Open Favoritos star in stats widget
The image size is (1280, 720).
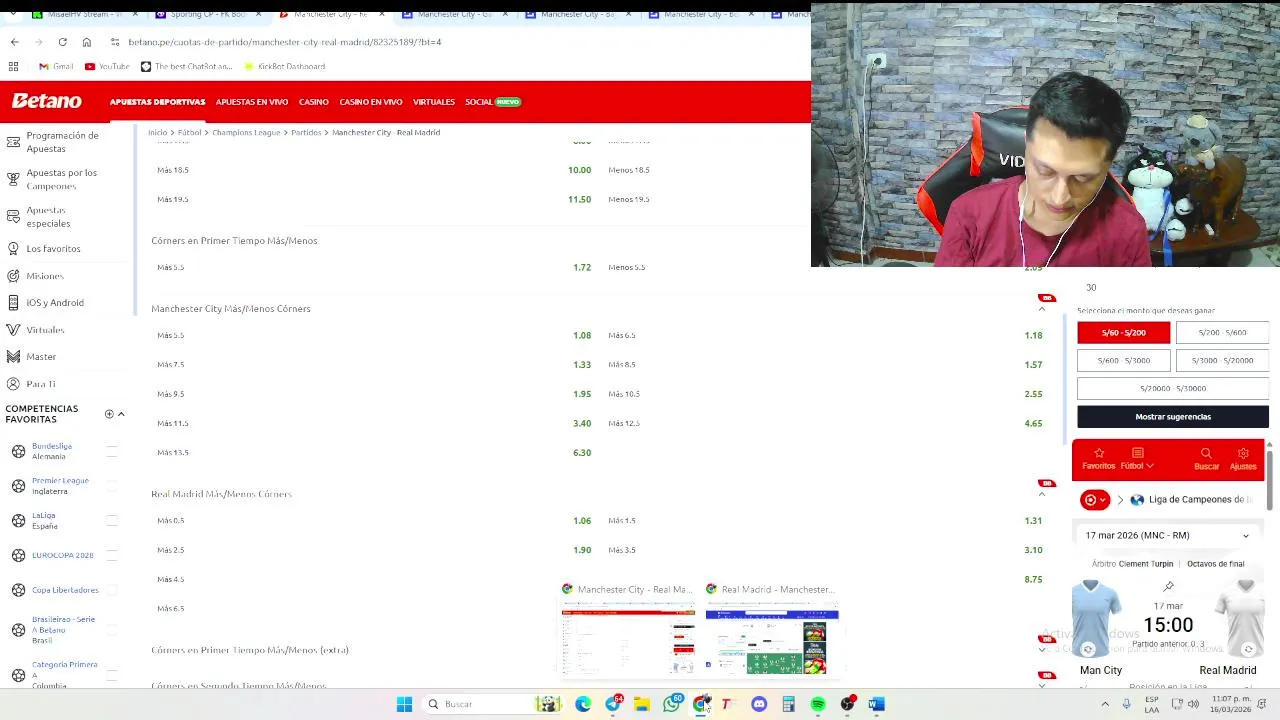coord(1098,459)
